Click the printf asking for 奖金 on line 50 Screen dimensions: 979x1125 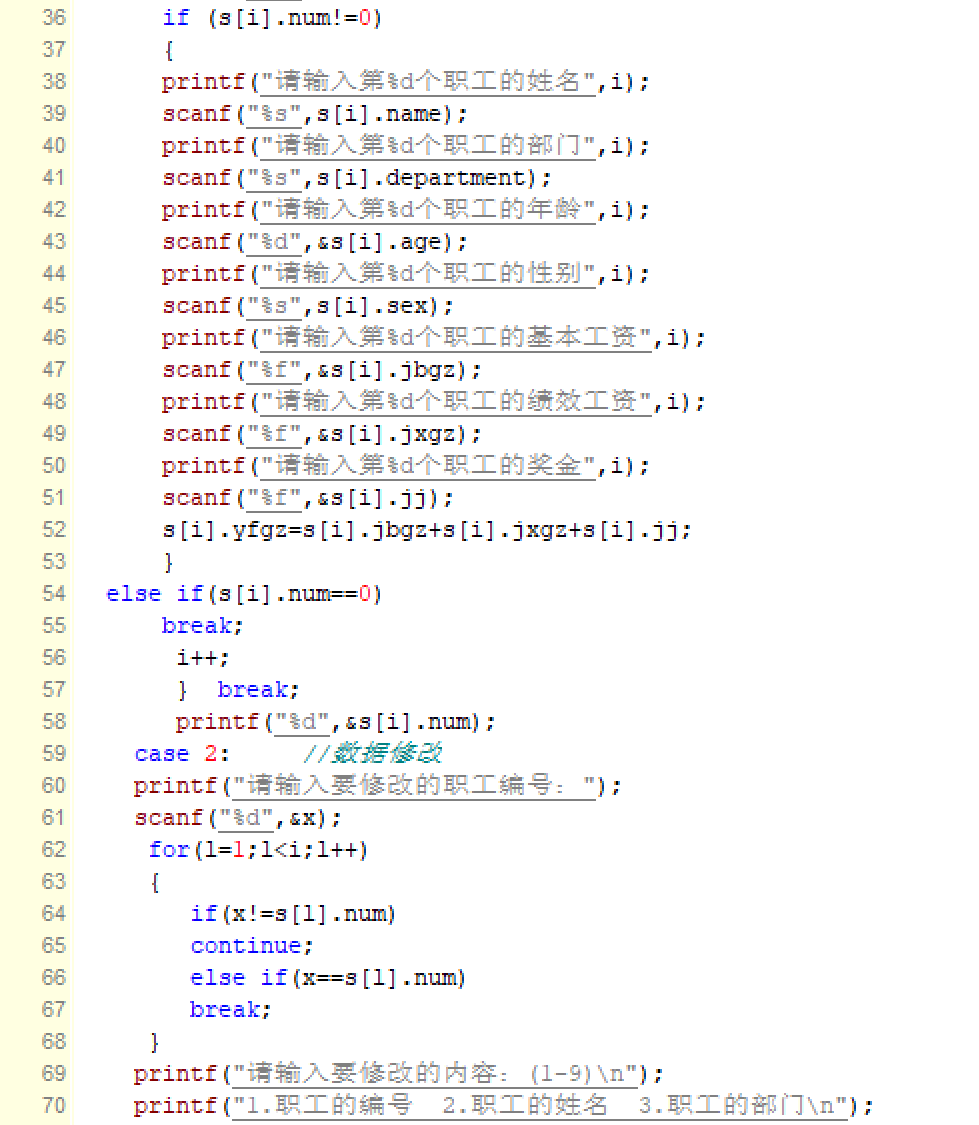coord(405,466)
